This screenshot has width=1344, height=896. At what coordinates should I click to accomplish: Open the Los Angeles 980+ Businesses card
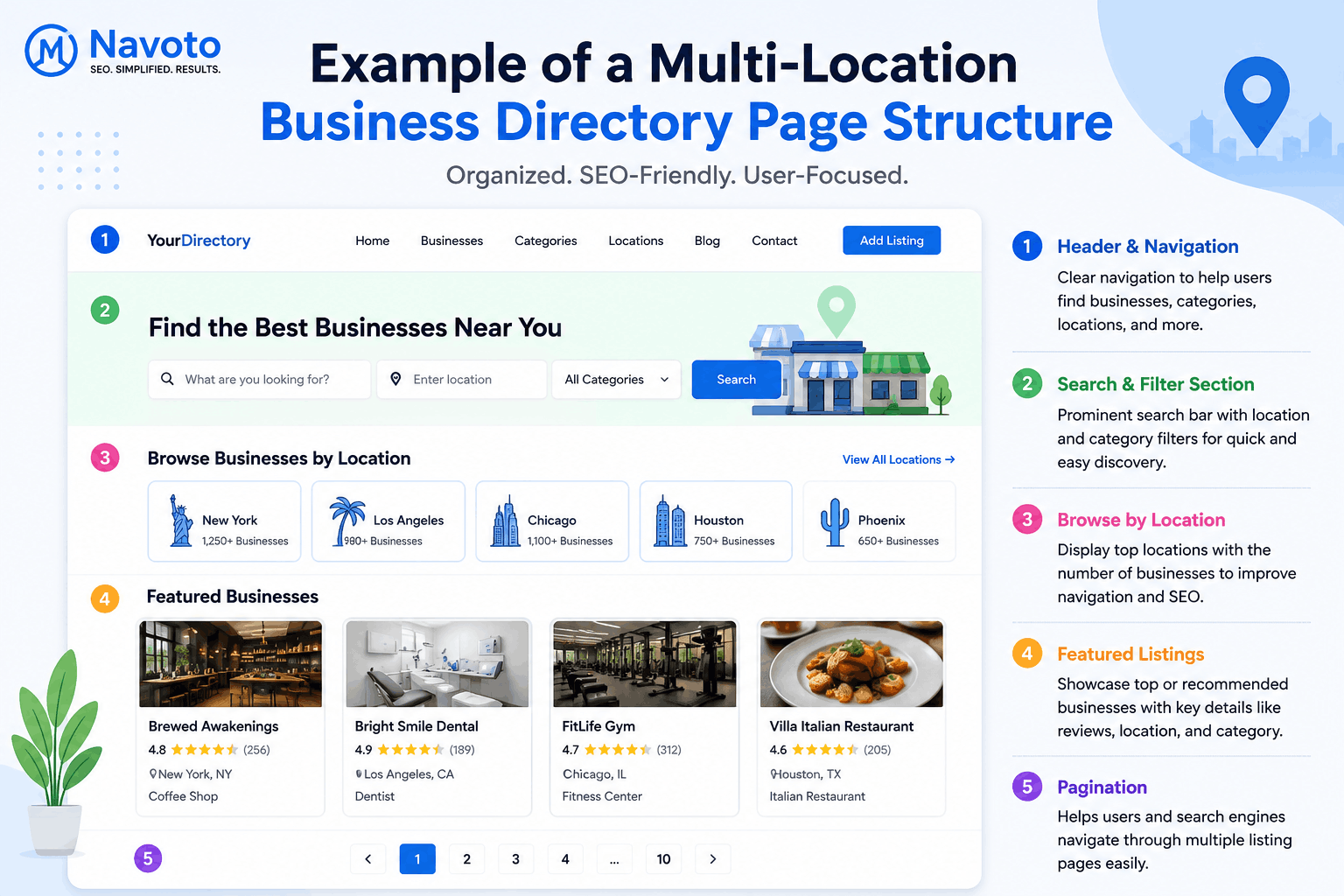point(388,521)
